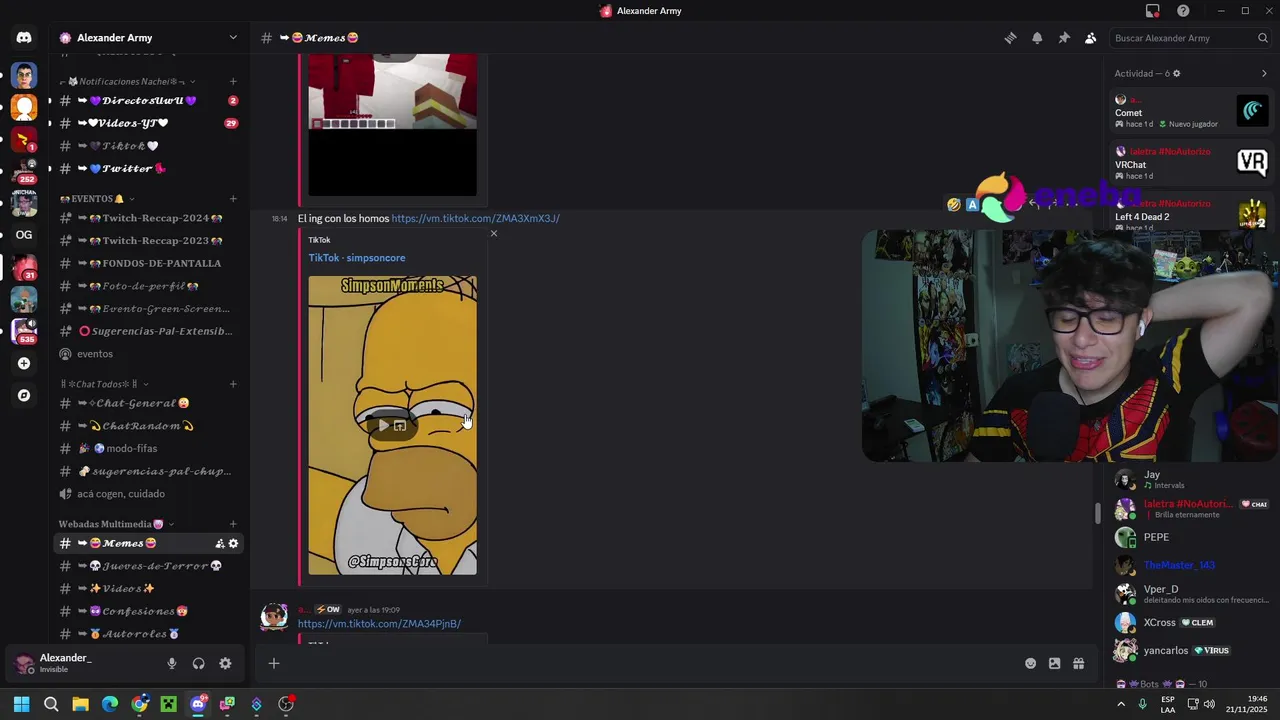Open Twitch-Reccap-2024 channel
Screen dimensions: 1280x720
148,218
